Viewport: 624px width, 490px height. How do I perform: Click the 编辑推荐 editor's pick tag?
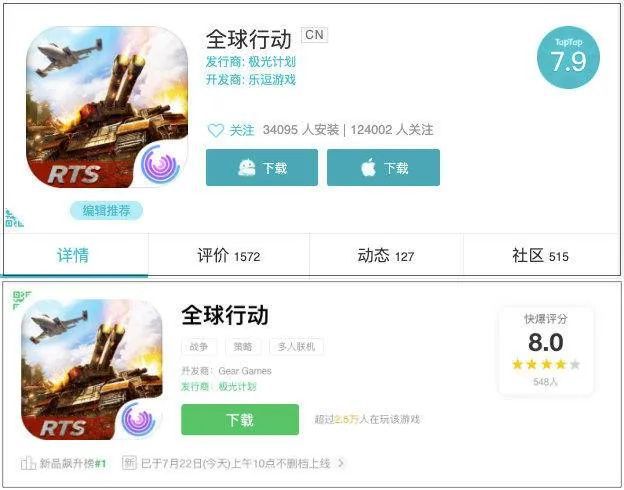point(106,210)
